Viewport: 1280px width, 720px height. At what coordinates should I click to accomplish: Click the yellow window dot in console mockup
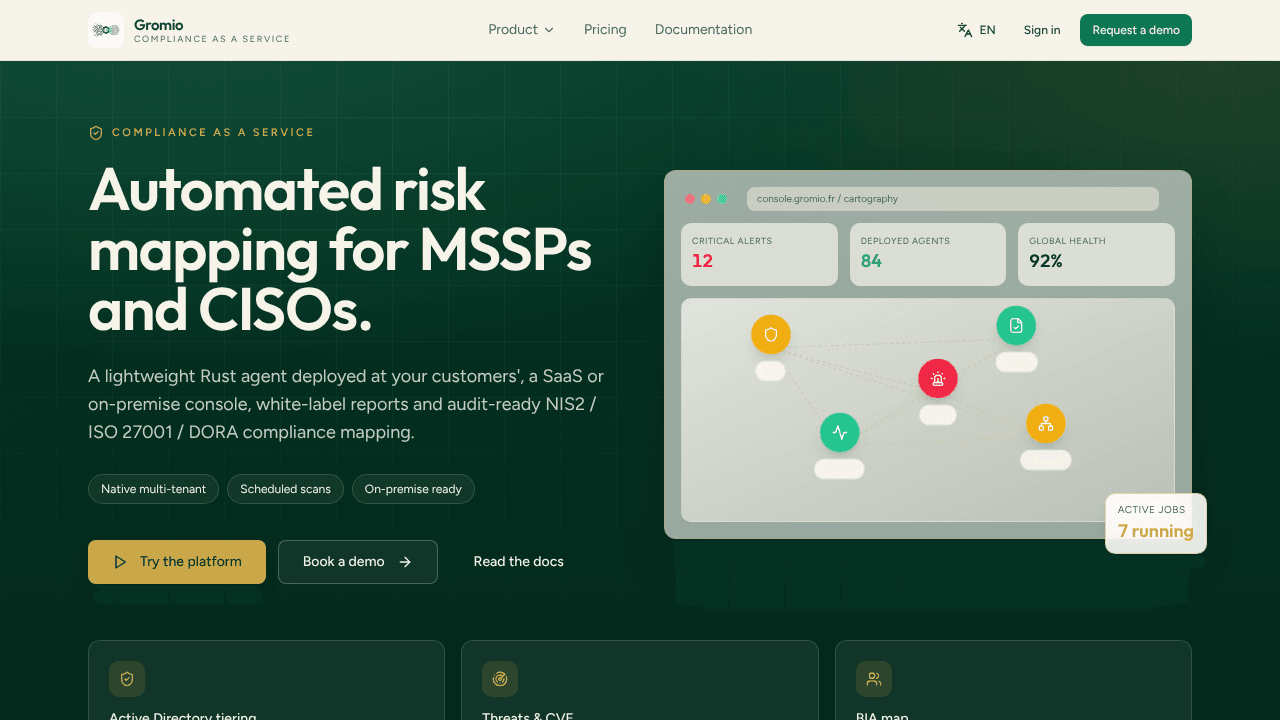coord(706,199)
